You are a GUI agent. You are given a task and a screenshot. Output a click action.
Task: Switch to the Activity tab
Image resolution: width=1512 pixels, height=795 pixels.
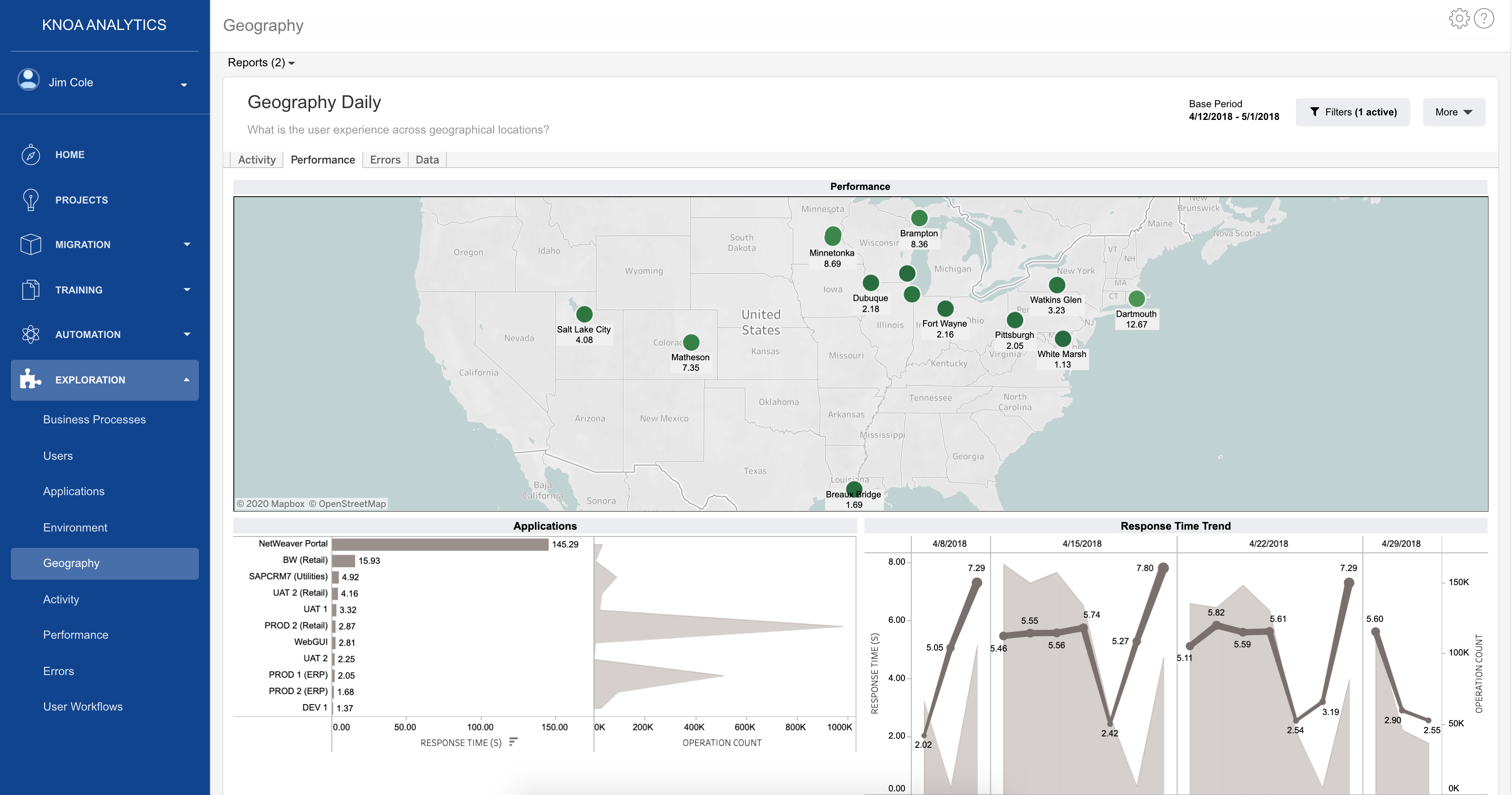257,160
